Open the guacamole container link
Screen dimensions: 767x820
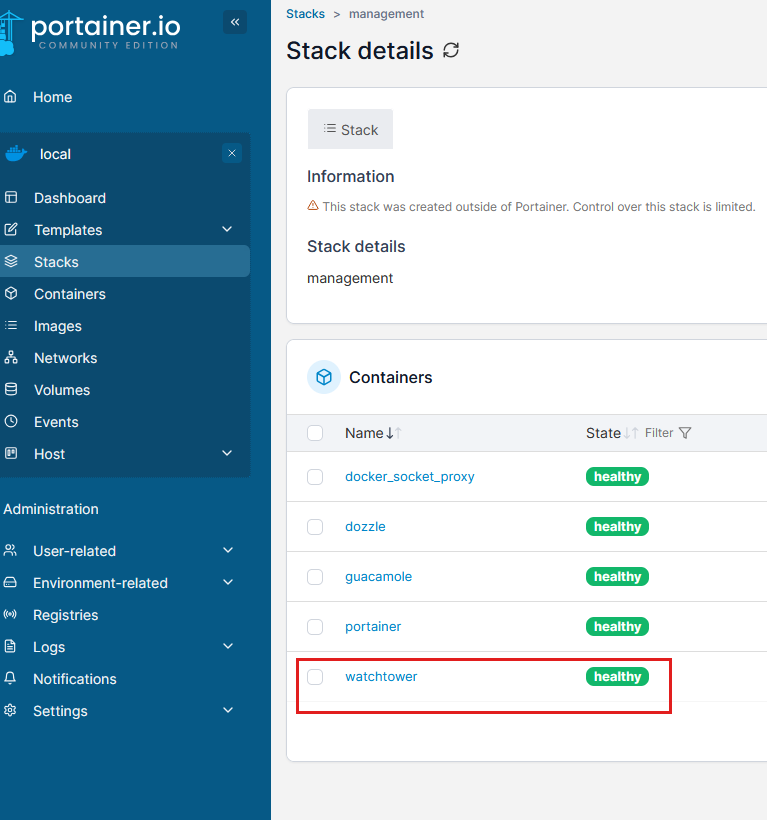tap(379, 576)
